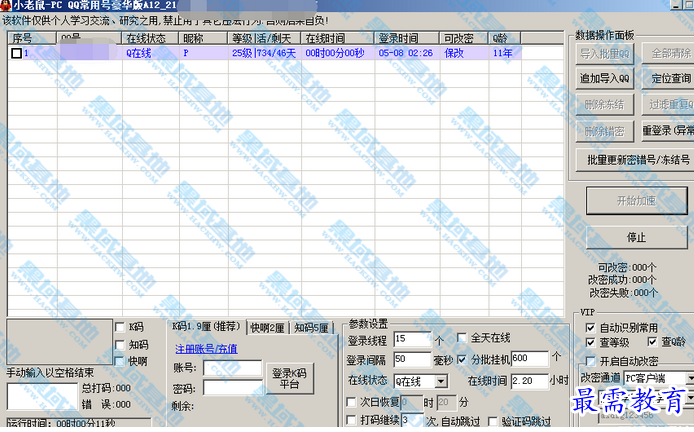Select the 05-08 02:26 login time cell

[x=407, y=53]
